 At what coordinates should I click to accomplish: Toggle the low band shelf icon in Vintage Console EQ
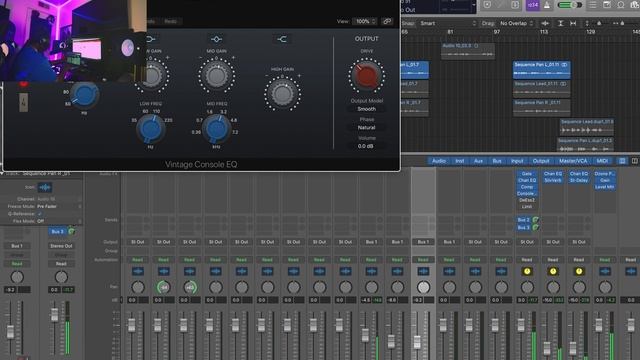tap(151, 39)
